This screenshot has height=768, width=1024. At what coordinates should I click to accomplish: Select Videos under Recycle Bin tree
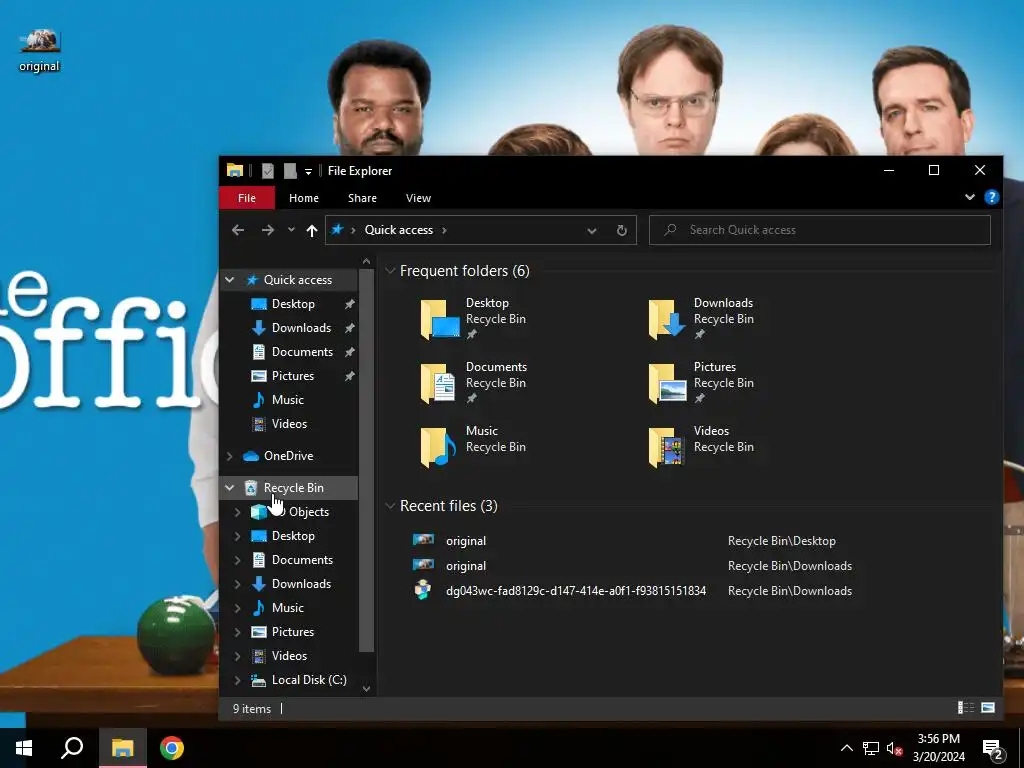289,656
